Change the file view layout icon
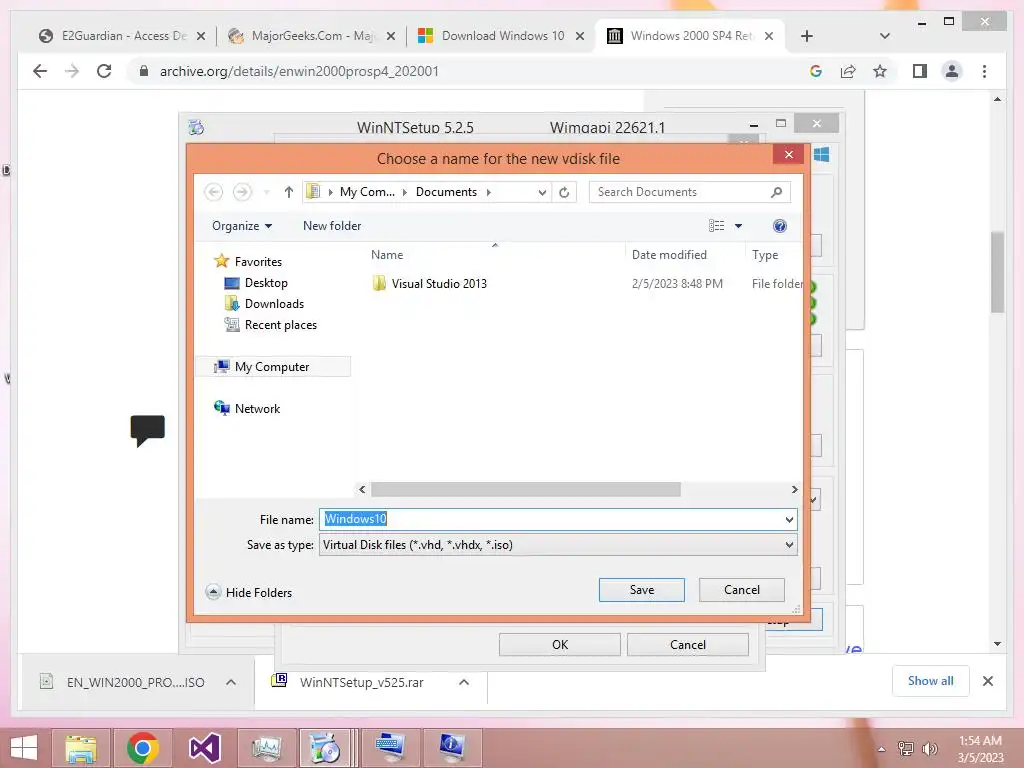 pos(716,226)
